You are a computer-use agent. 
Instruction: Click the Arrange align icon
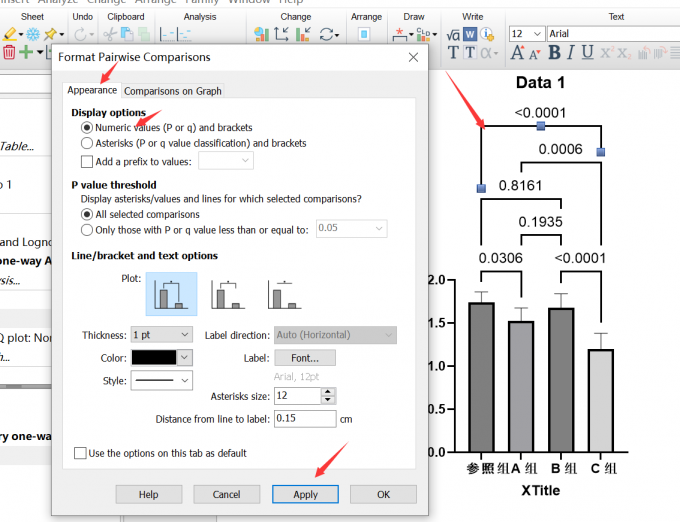pos(364,34)
